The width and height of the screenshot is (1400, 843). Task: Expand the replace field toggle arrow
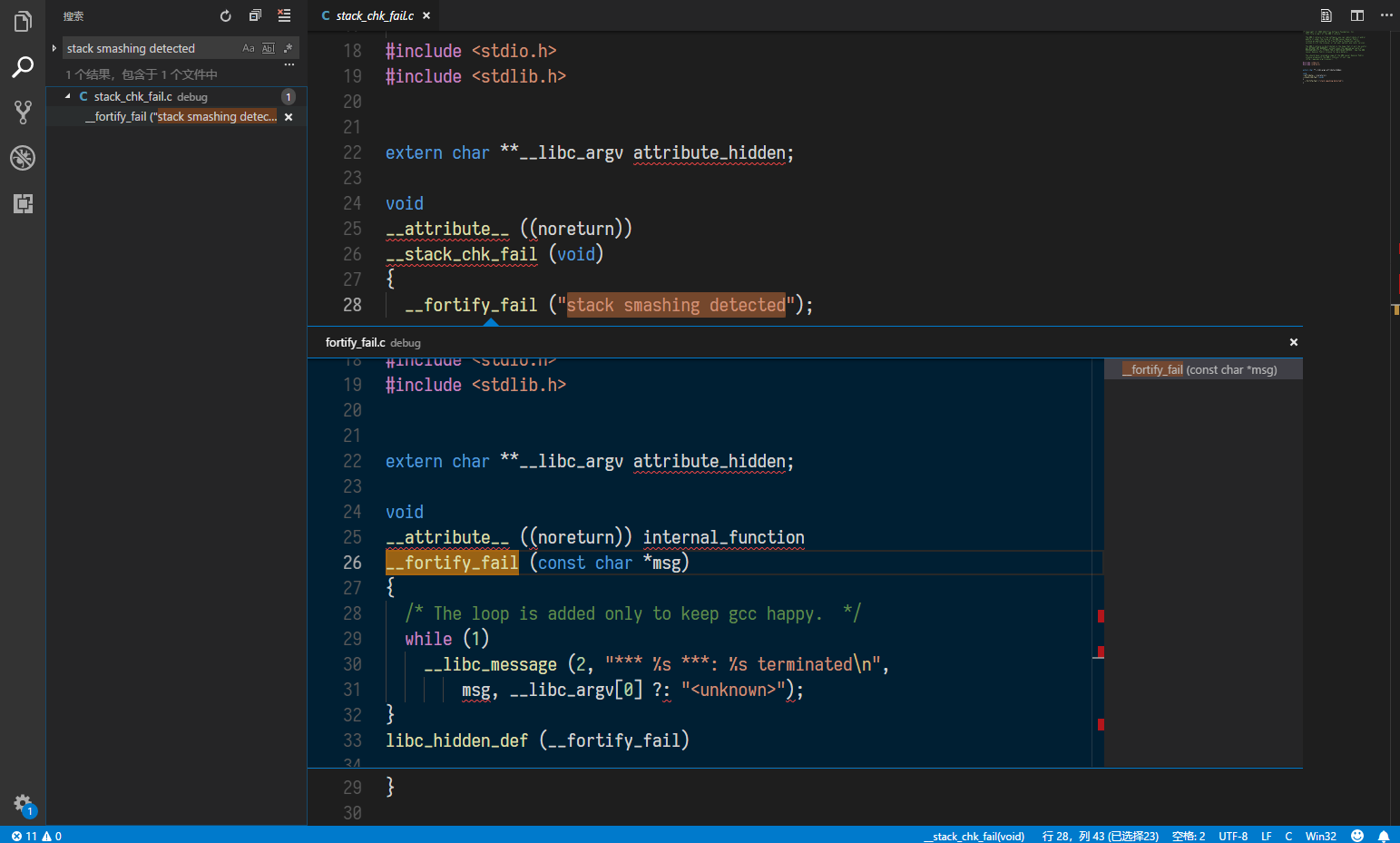click(x=54, y=48)
